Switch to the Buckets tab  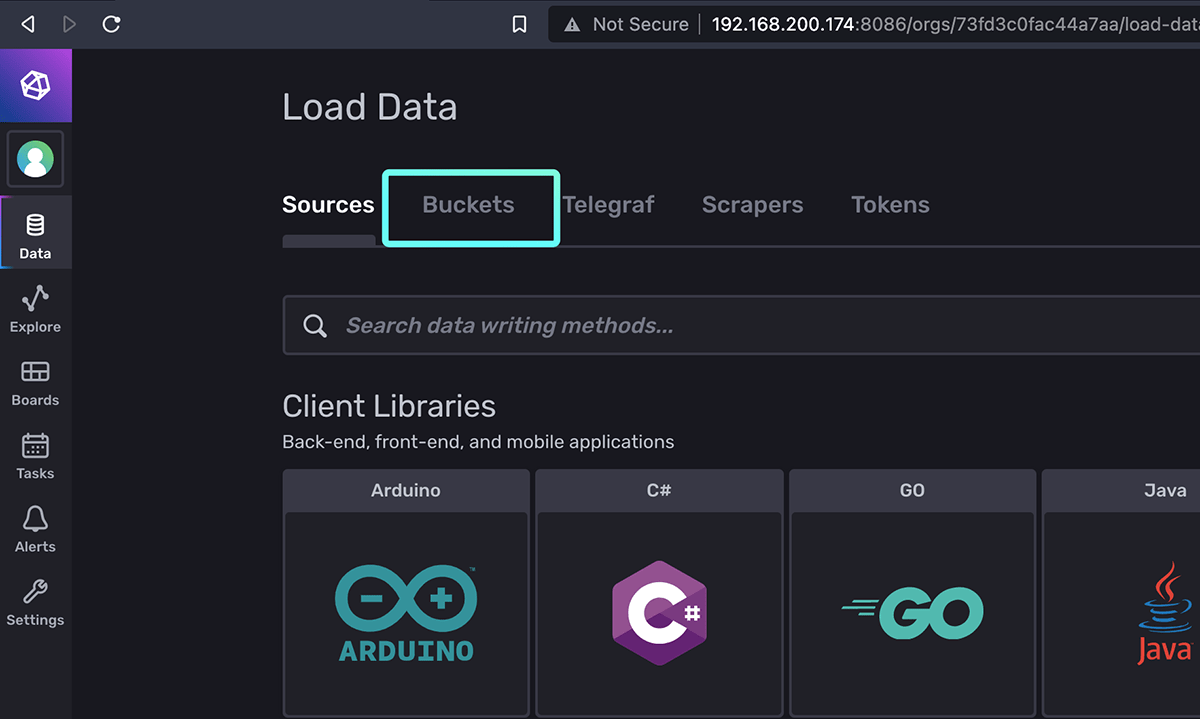(x=469, y=205)
